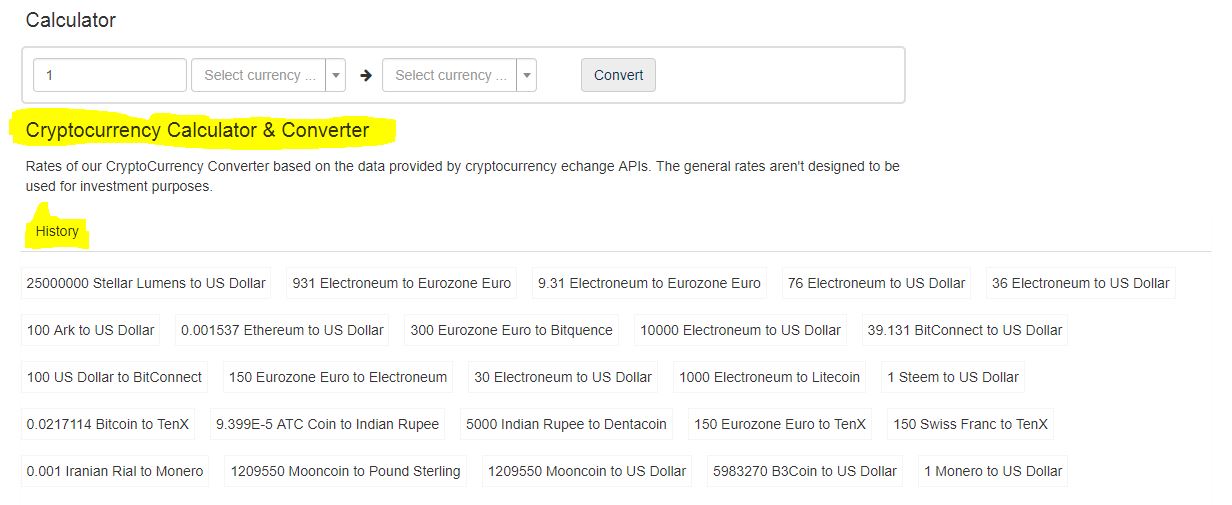Open 1209550 Mooncoin to US Dollar

(587, 471)
